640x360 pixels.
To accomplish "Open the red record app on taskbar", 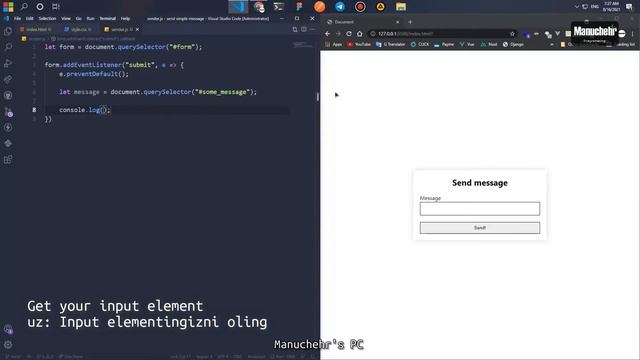I will click(x=360, y=7).
